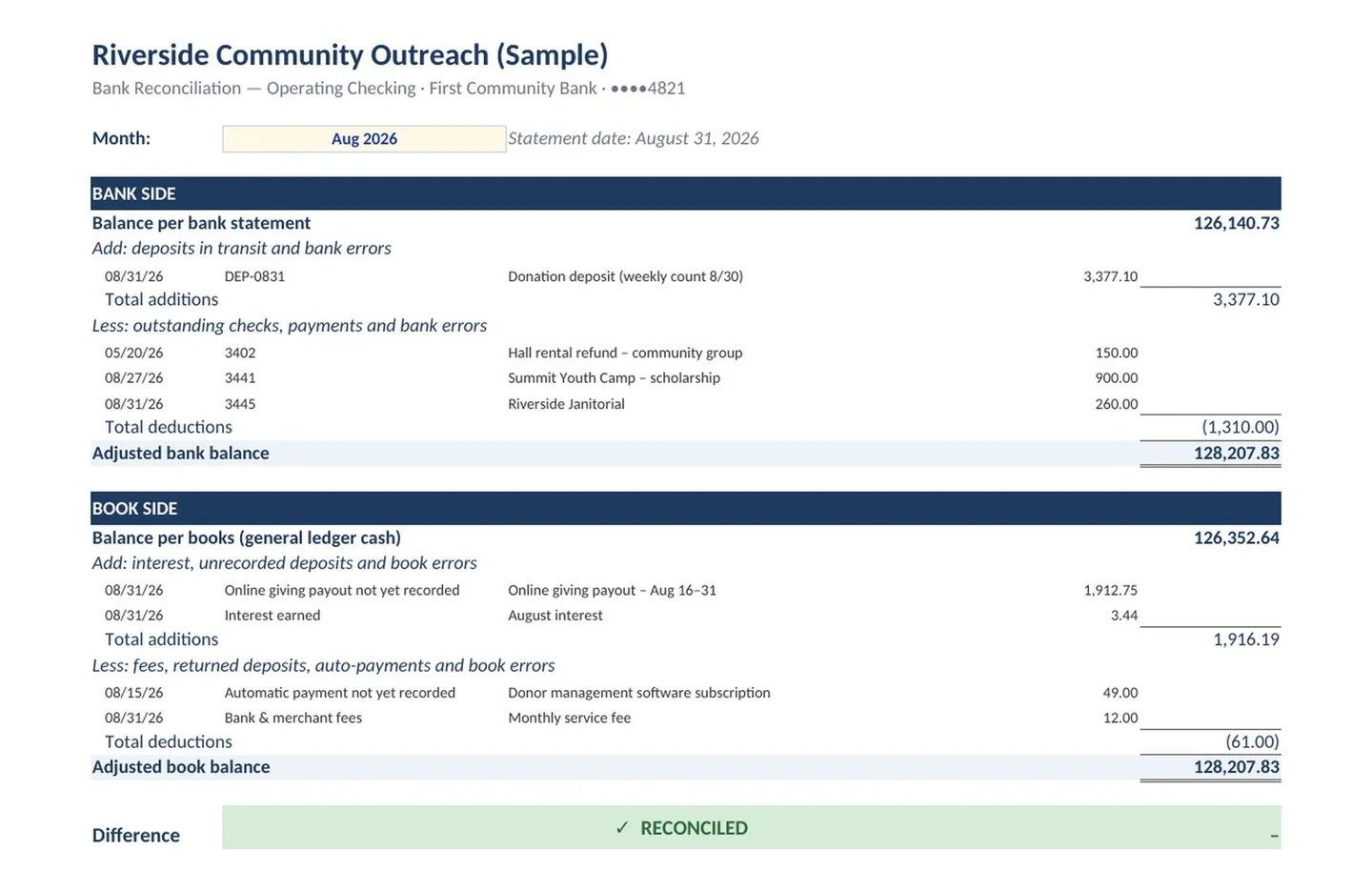Select the 3,377.10 deposit amount in DEP-0831 row
The width and height of the screenshot is (1372, 891).
point(1110,276)
